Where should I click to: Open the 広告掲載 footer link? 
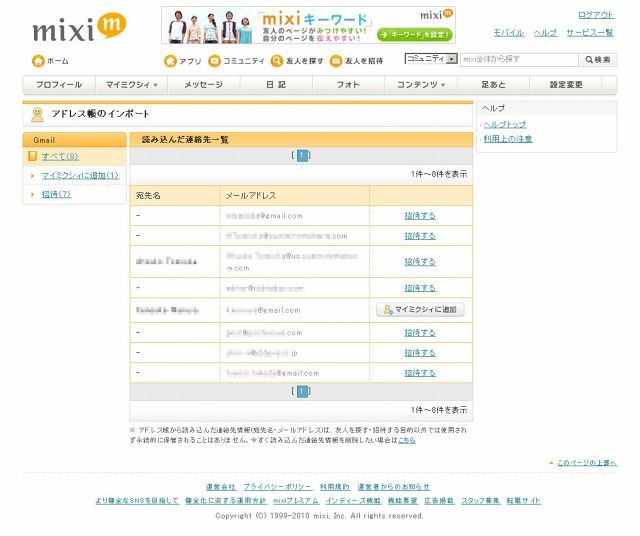[439, 501]
